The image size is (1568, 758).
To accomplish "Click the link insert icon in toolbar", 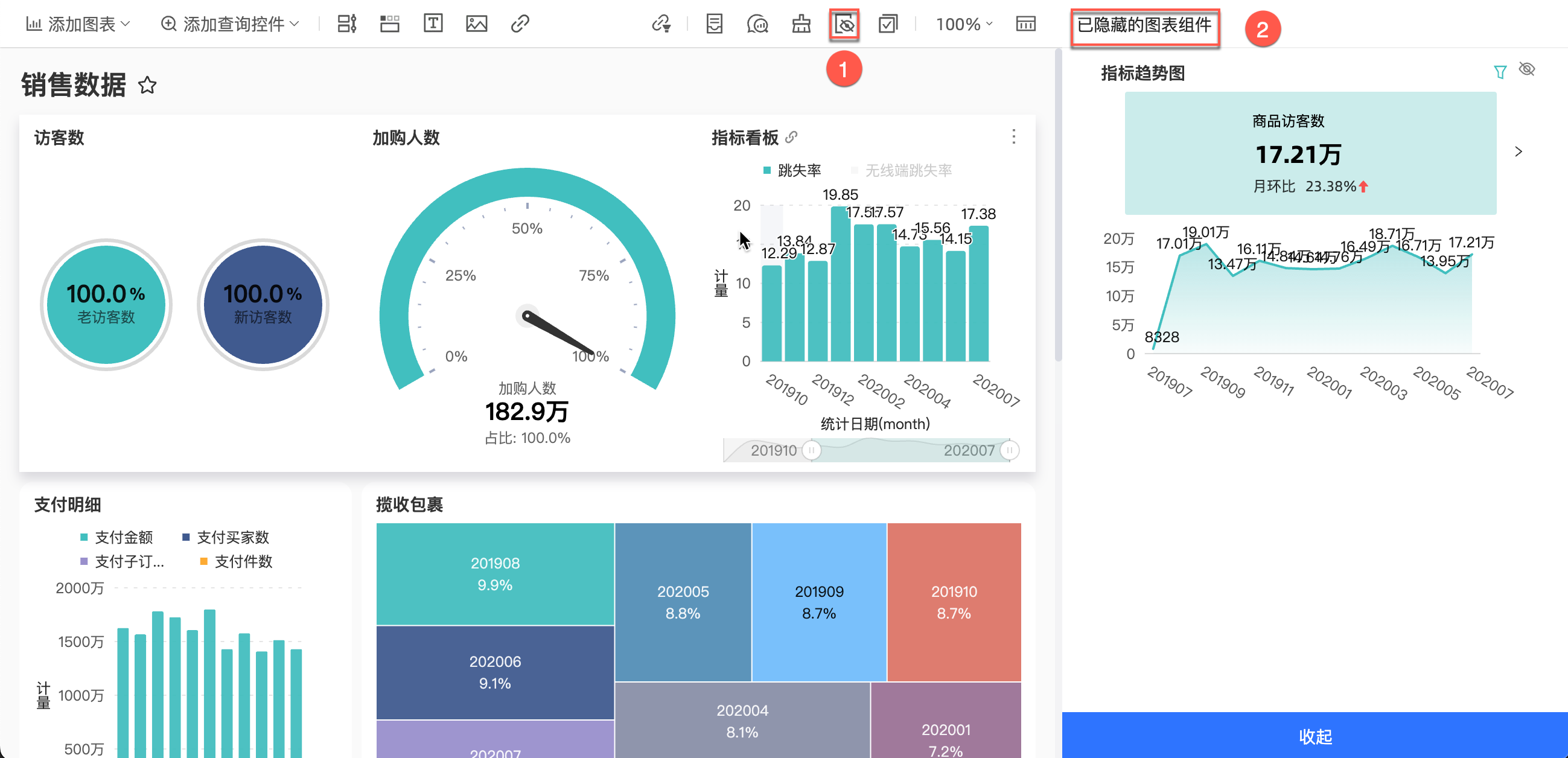I will (519, 24).
